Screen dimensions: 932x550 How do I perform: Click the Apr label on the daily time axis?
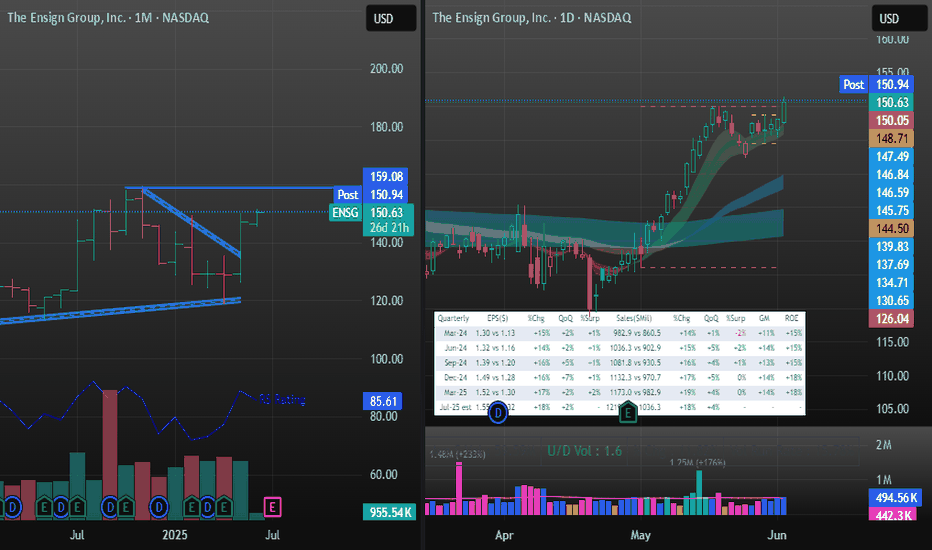504,535
